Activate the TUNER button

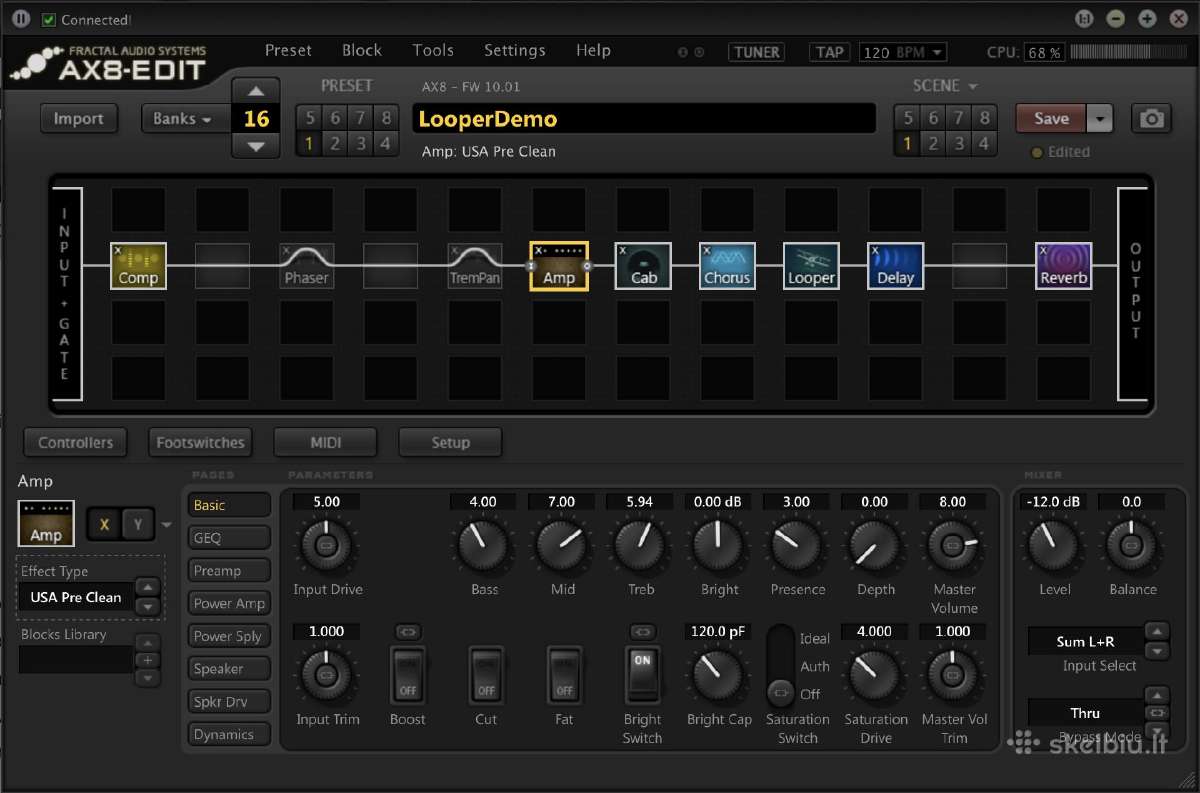pos(757,52)
